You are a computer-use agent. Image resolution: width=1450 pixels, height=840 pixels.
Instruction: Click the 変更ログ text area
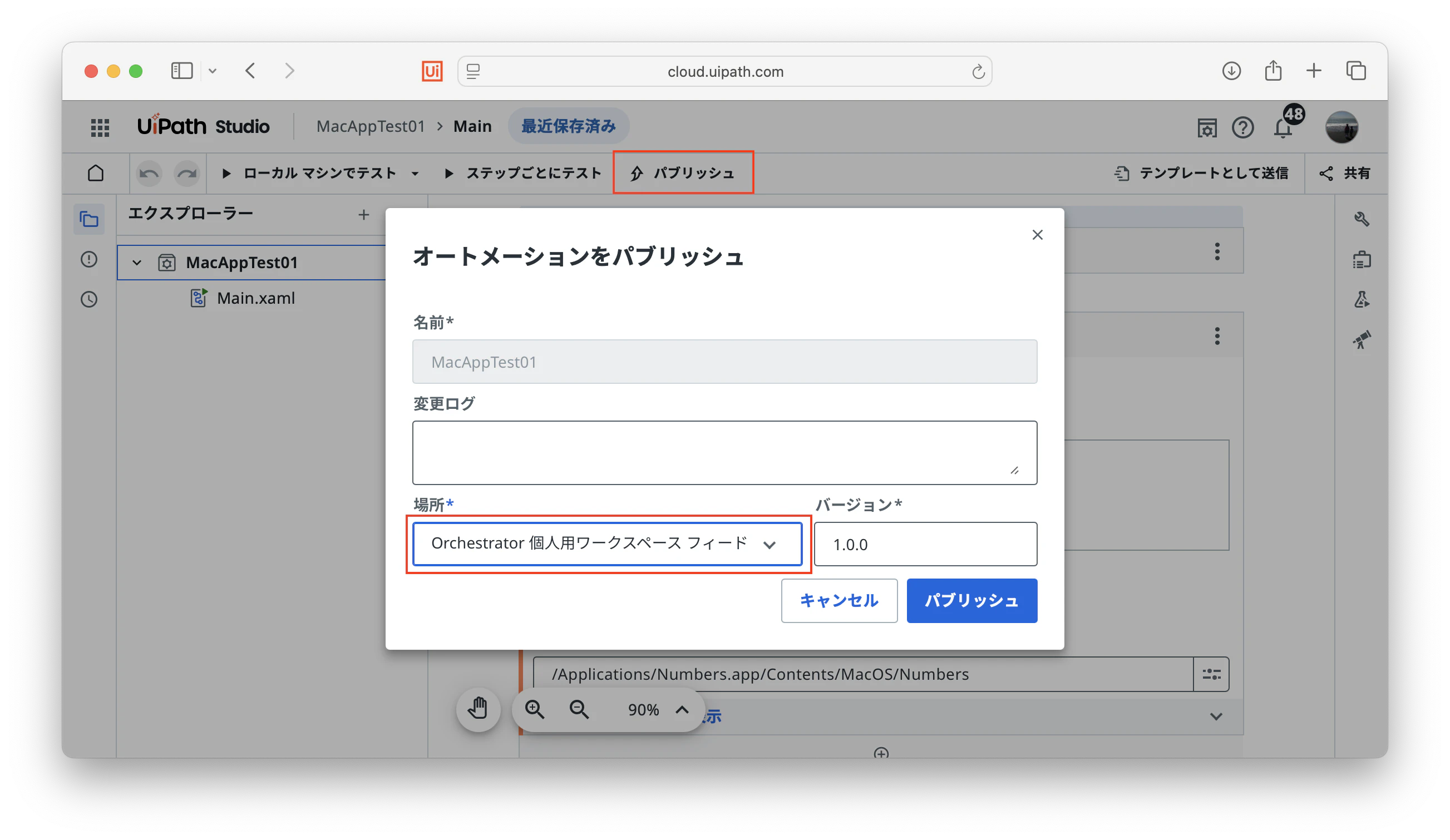[x=724, y=453]
